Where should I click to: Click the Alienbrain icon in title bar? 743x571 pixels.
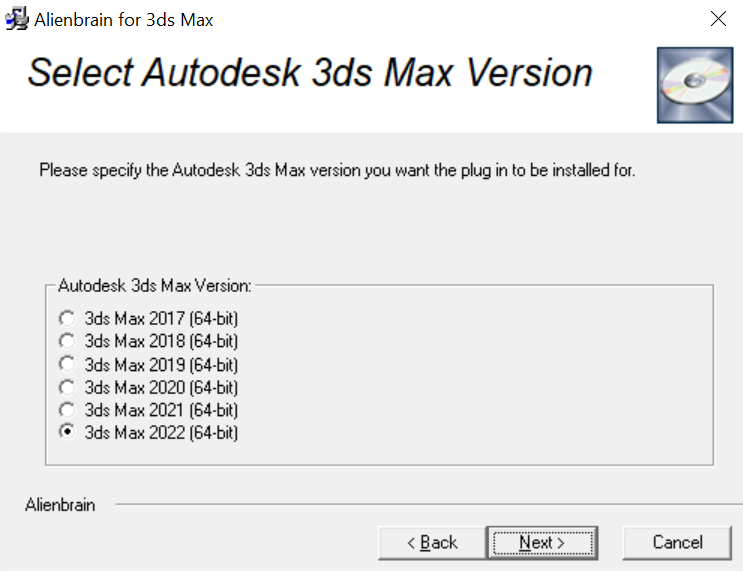coord(16,19)
